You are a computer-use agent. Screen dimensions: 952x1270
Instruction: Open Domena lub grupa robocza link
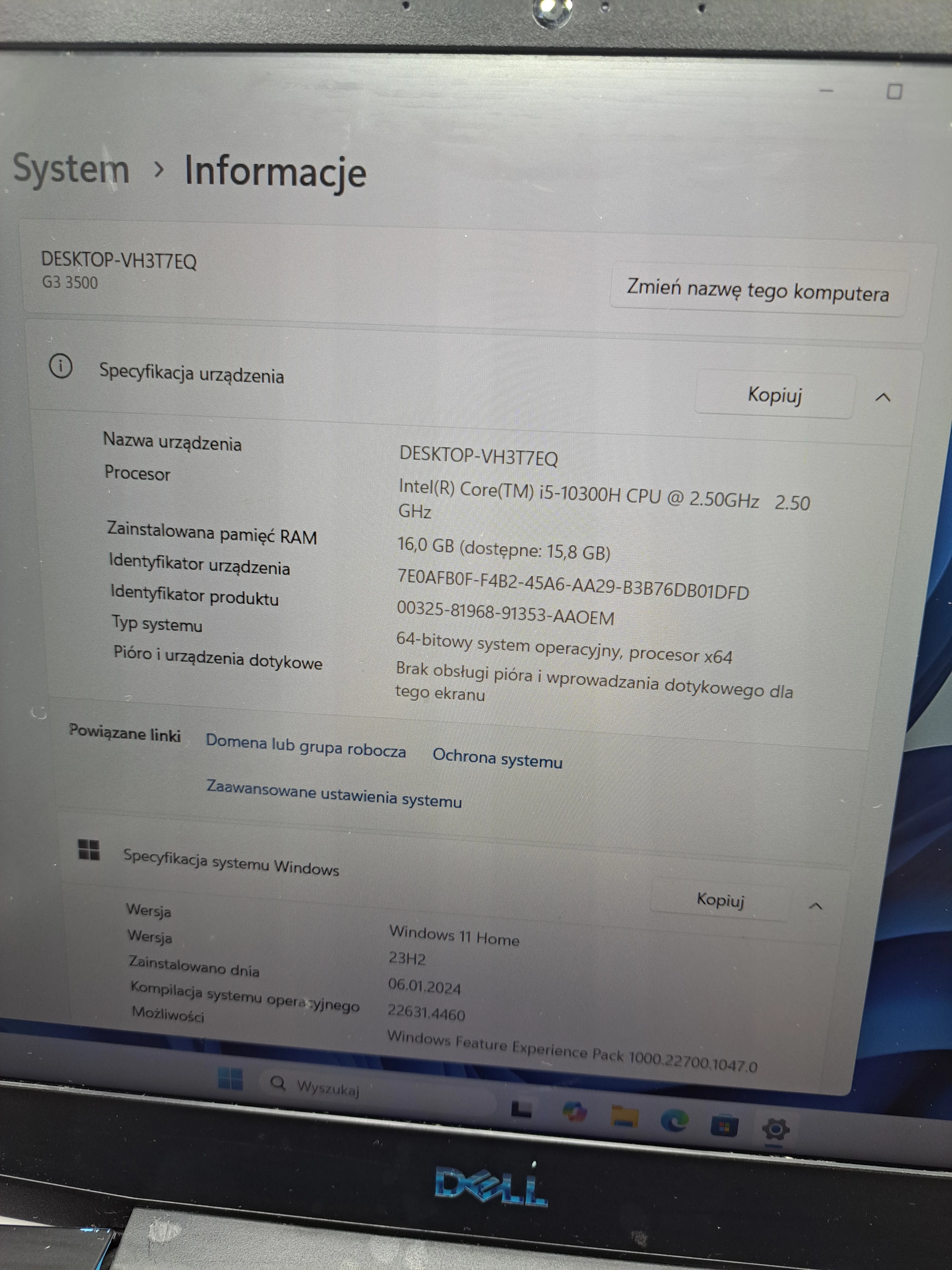tap(306, 746)
